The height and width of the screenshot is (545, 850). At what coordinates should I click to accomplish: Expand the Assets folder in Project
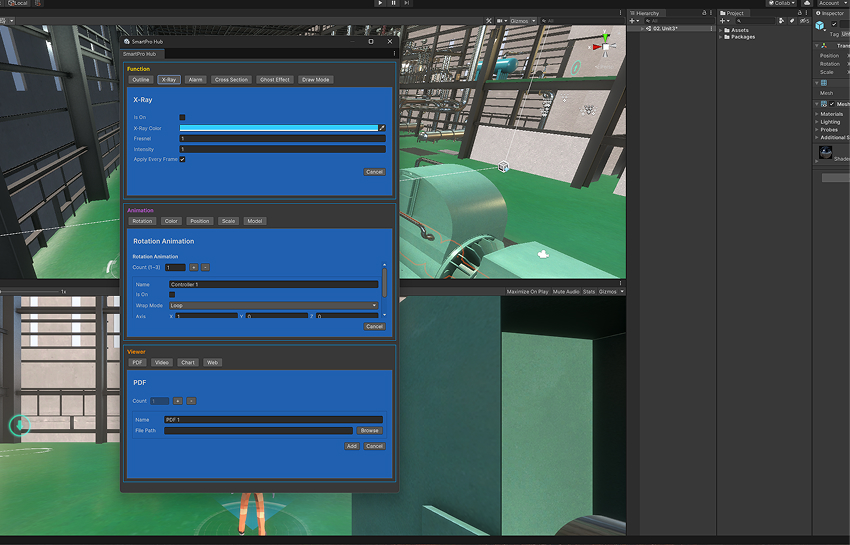coord(725,30)
